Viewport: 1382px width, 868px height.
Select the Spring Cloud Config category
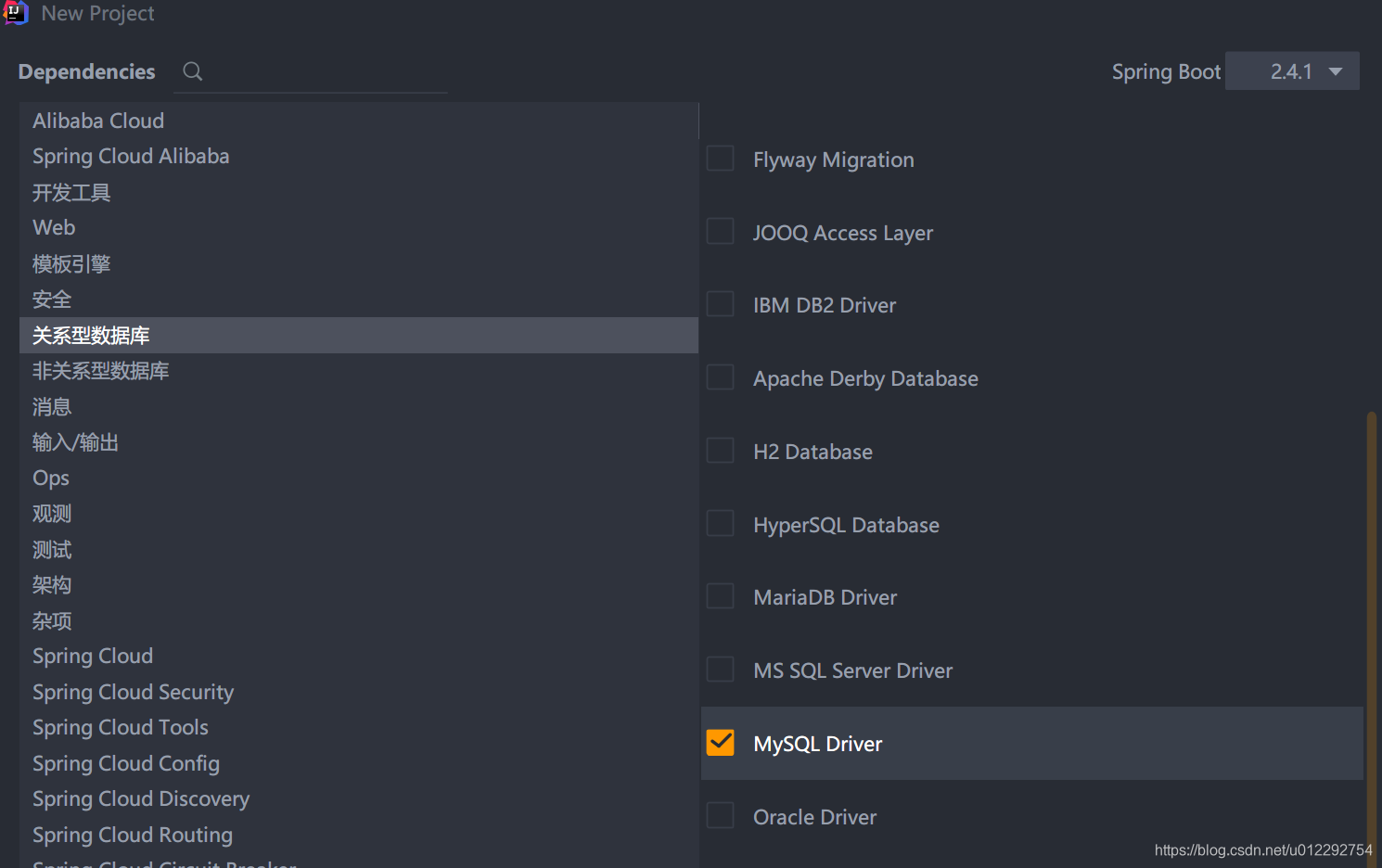359,763
